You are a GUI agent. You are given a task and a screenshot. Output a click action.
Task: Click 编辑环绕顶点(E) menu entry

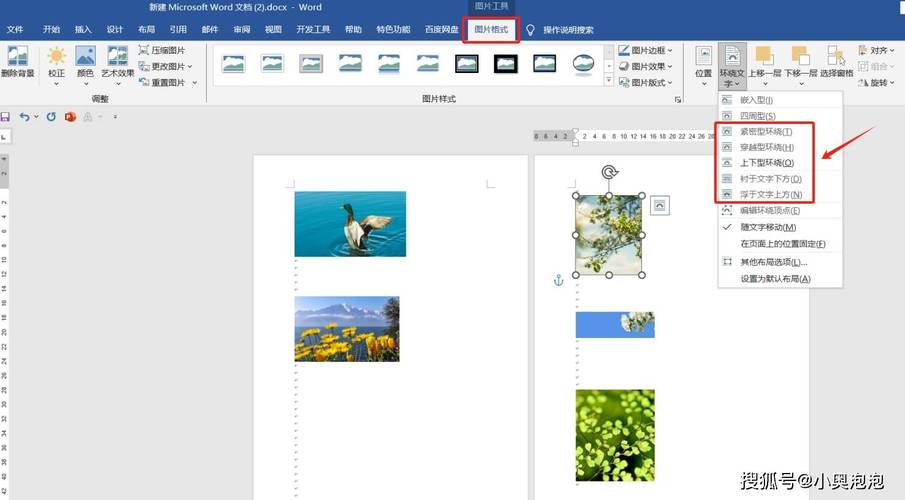click(780, 211)
